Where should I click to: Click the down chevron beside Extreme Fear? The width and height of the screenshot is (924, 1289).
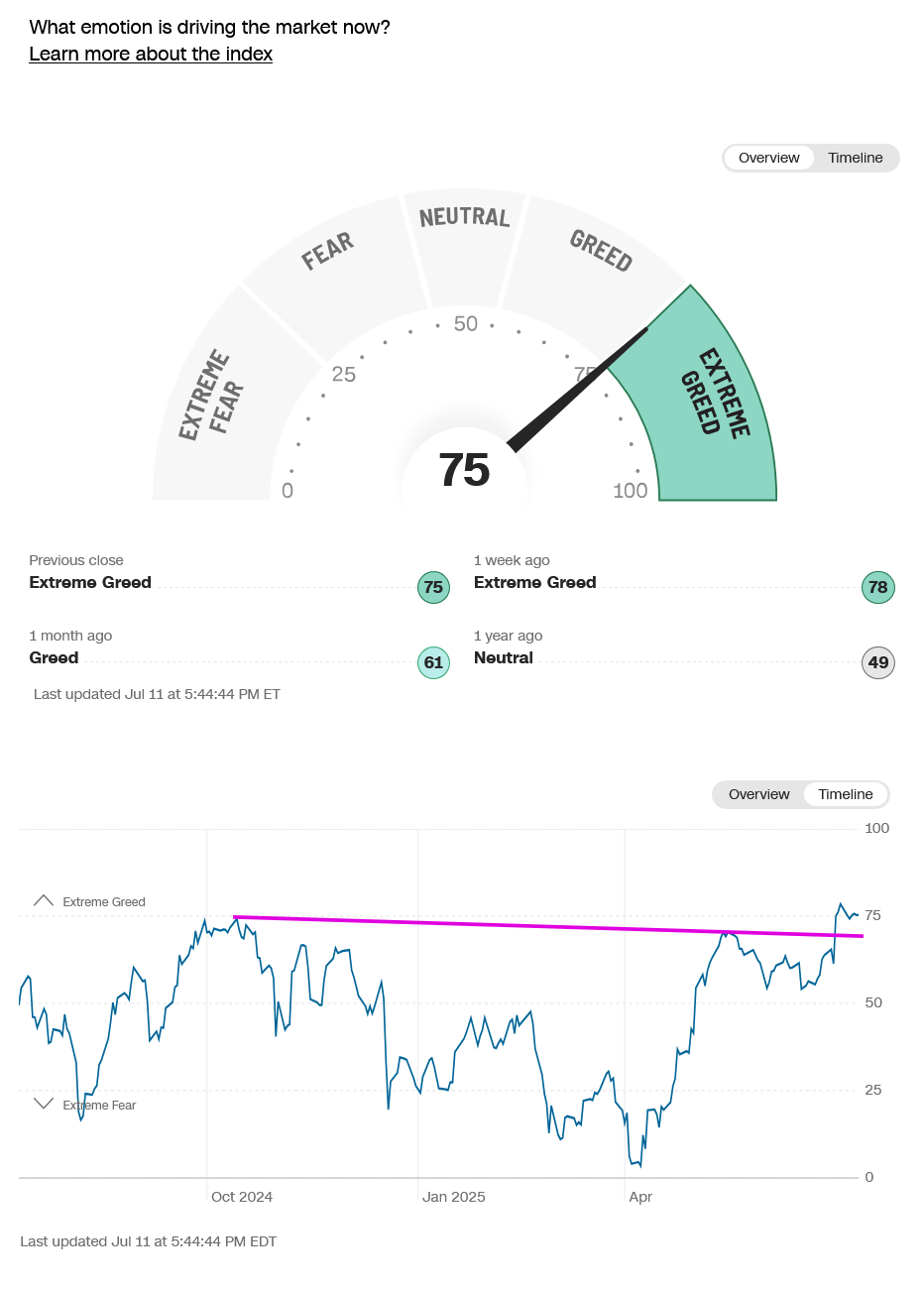44,1104
